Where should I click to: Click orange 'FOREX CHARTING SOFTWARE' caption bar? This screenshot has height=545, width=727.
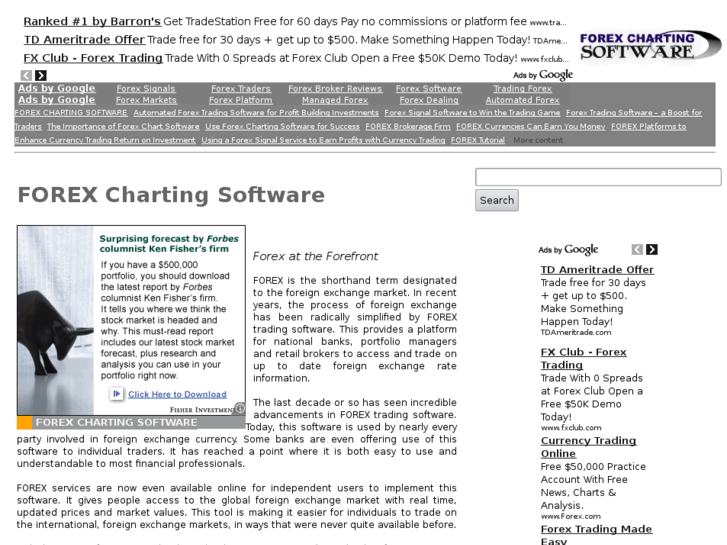click(131, 423)
